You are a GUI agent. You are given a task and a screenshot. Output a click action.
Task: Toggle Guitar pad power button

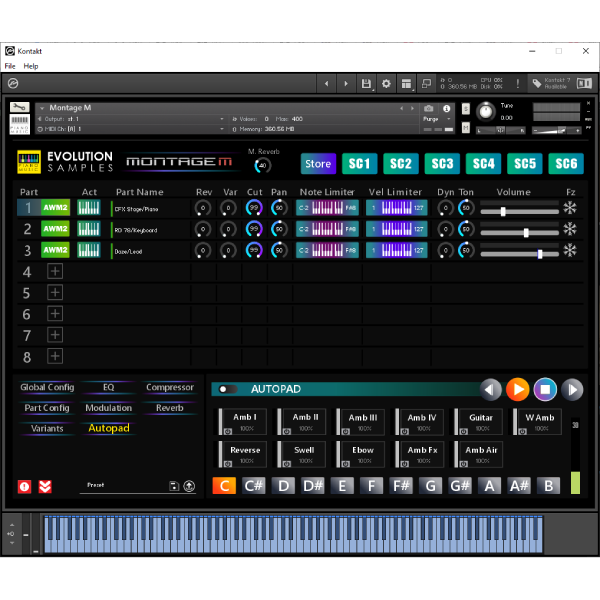464,432
